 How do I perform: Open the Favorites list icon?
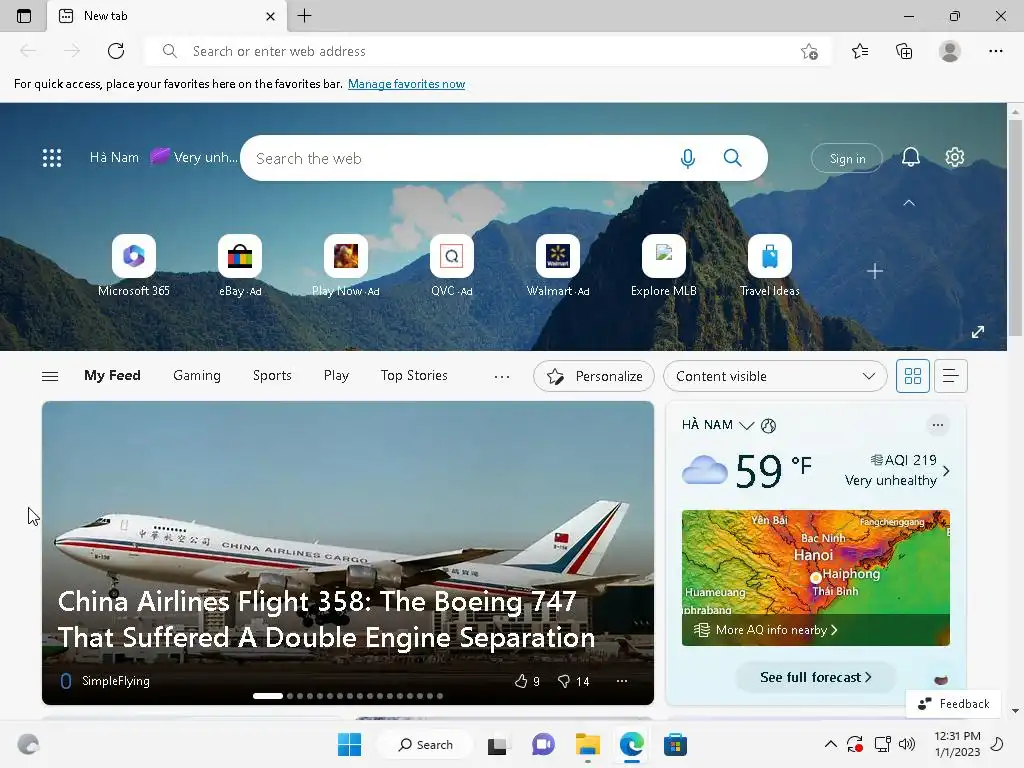point(860,51)
